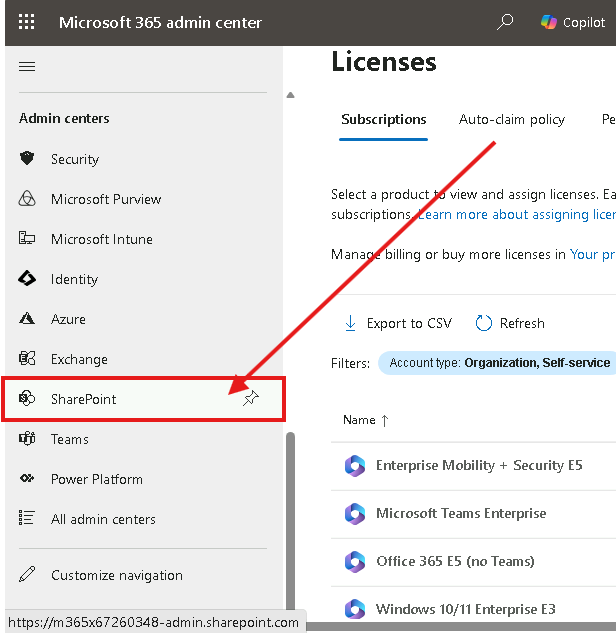Switch to the Subscriptions tab
This screenshot has width=616, height=633.
(383, 119)
